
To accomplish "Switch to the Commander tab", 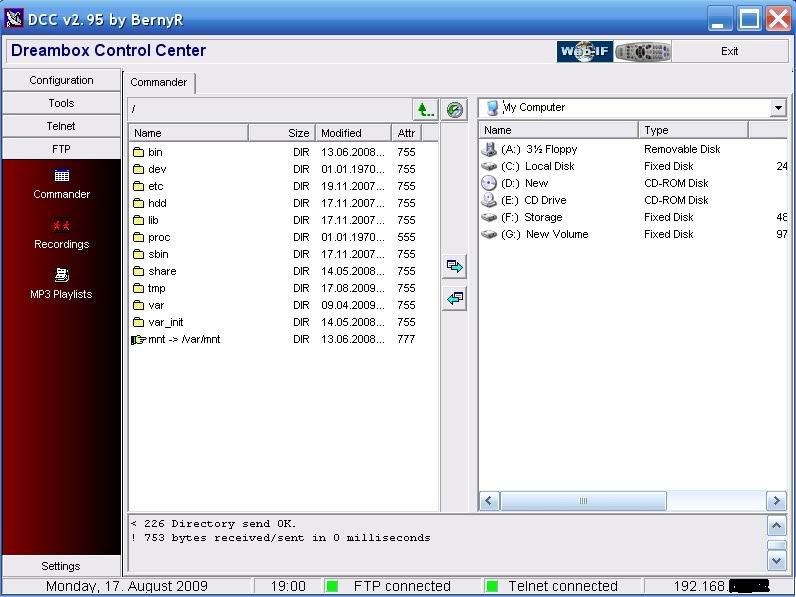I will click(x=158, y=82).
